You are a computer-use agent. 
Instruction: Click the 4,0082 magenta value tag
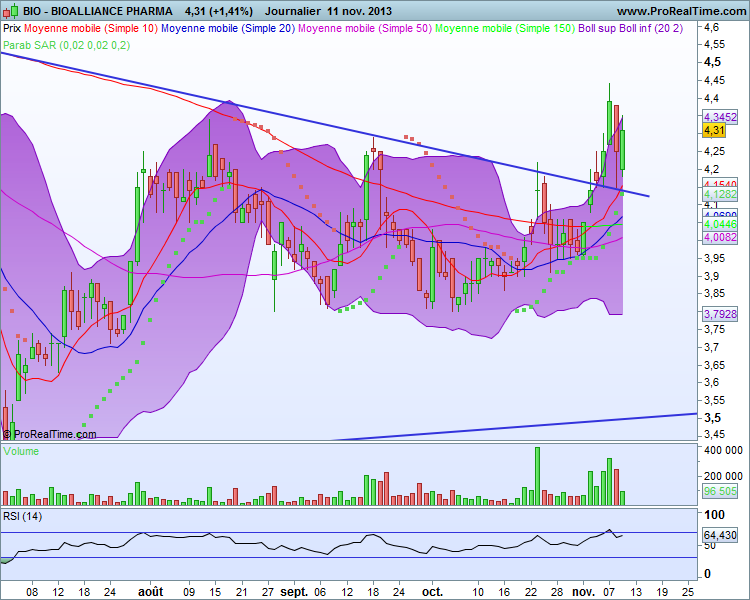[720, 237]
